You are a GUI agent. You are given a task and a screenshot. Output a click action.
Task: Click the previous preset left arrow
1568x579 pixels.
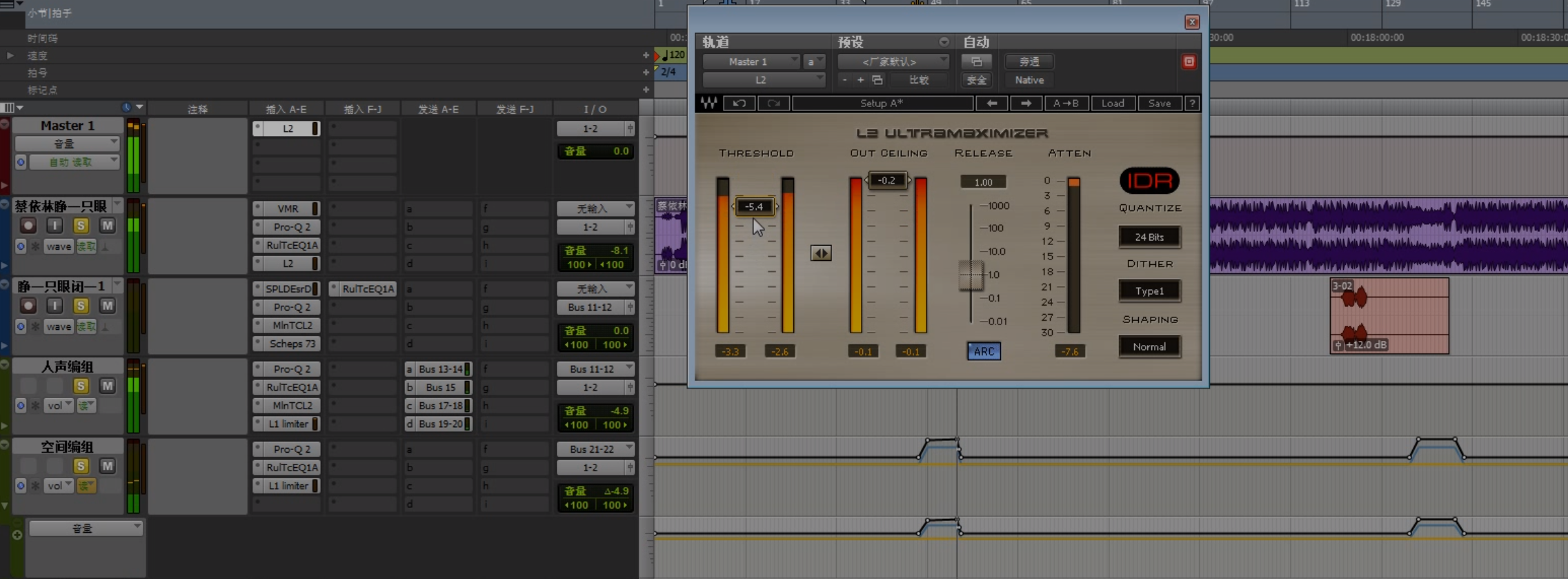pyautogui.click(x=991, y=104)
